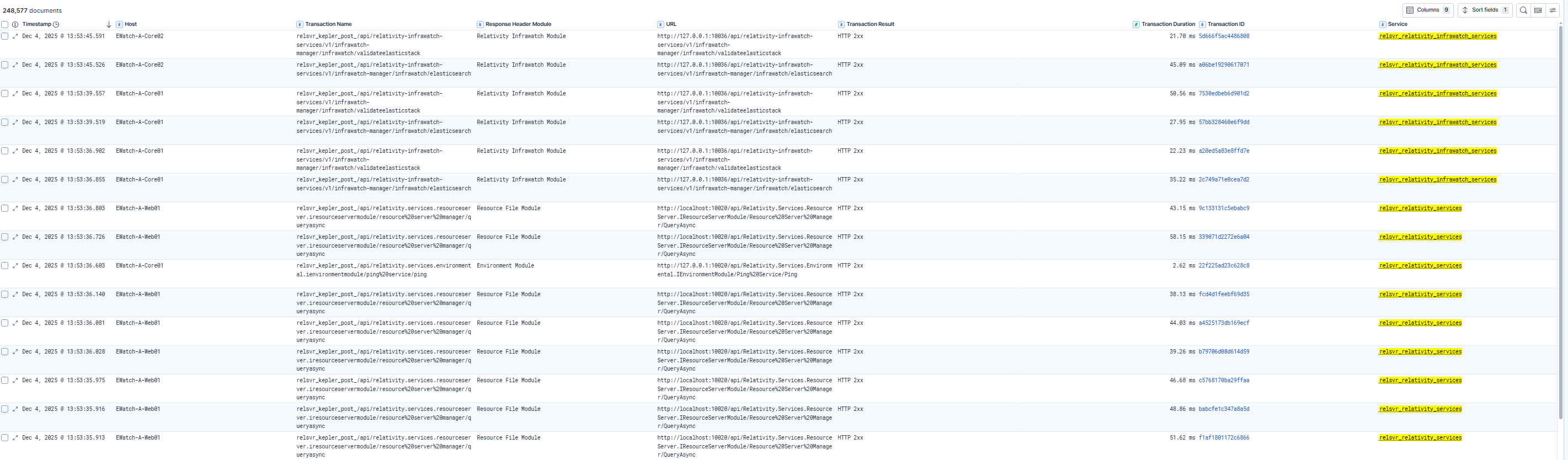
Task: Tick the select-all checkbox in header row
Action: [x=5, y=24]
